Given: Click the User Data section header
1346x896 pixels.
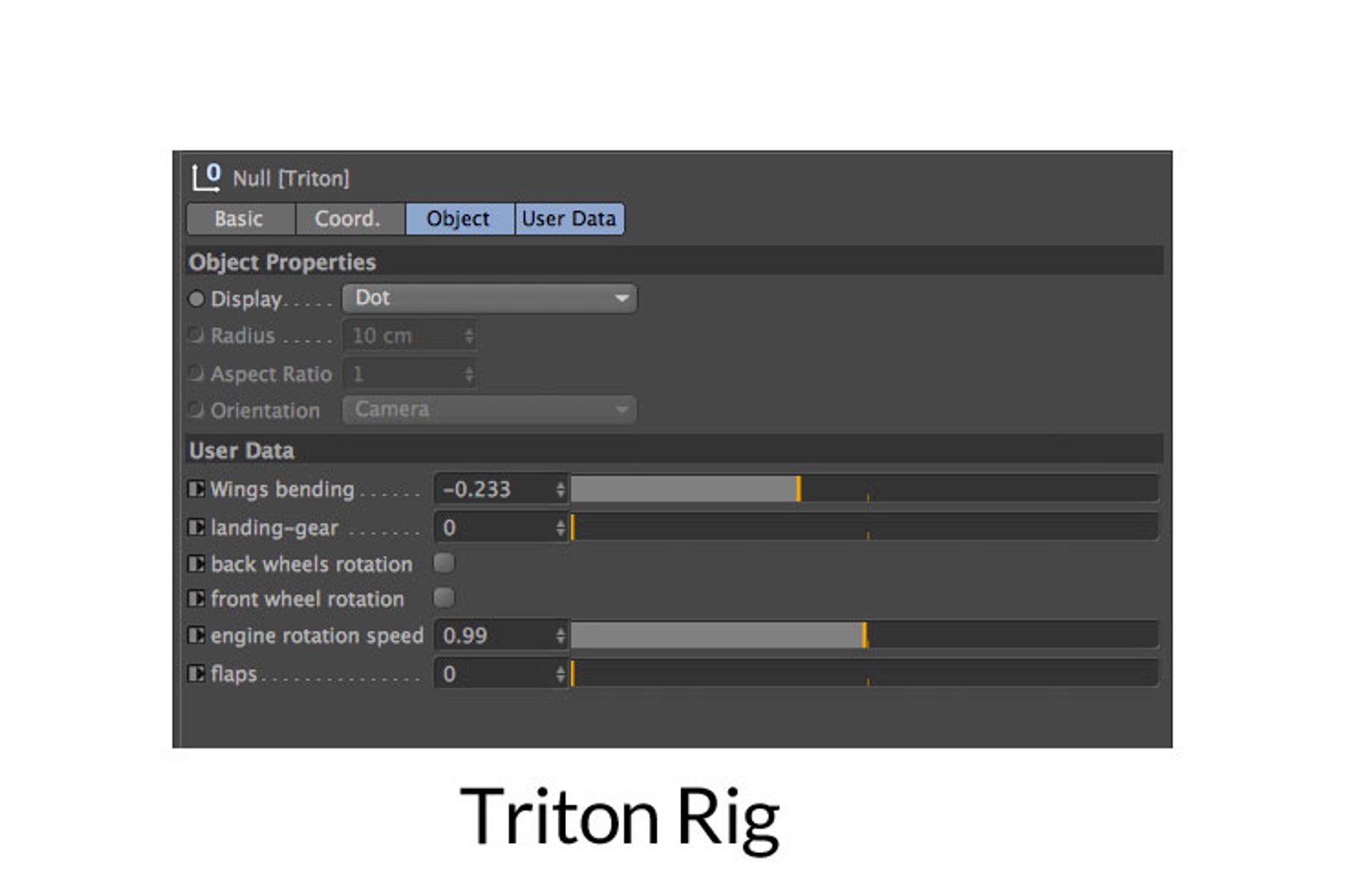Looking at the screenshot, I should click(x=675, y=450).
